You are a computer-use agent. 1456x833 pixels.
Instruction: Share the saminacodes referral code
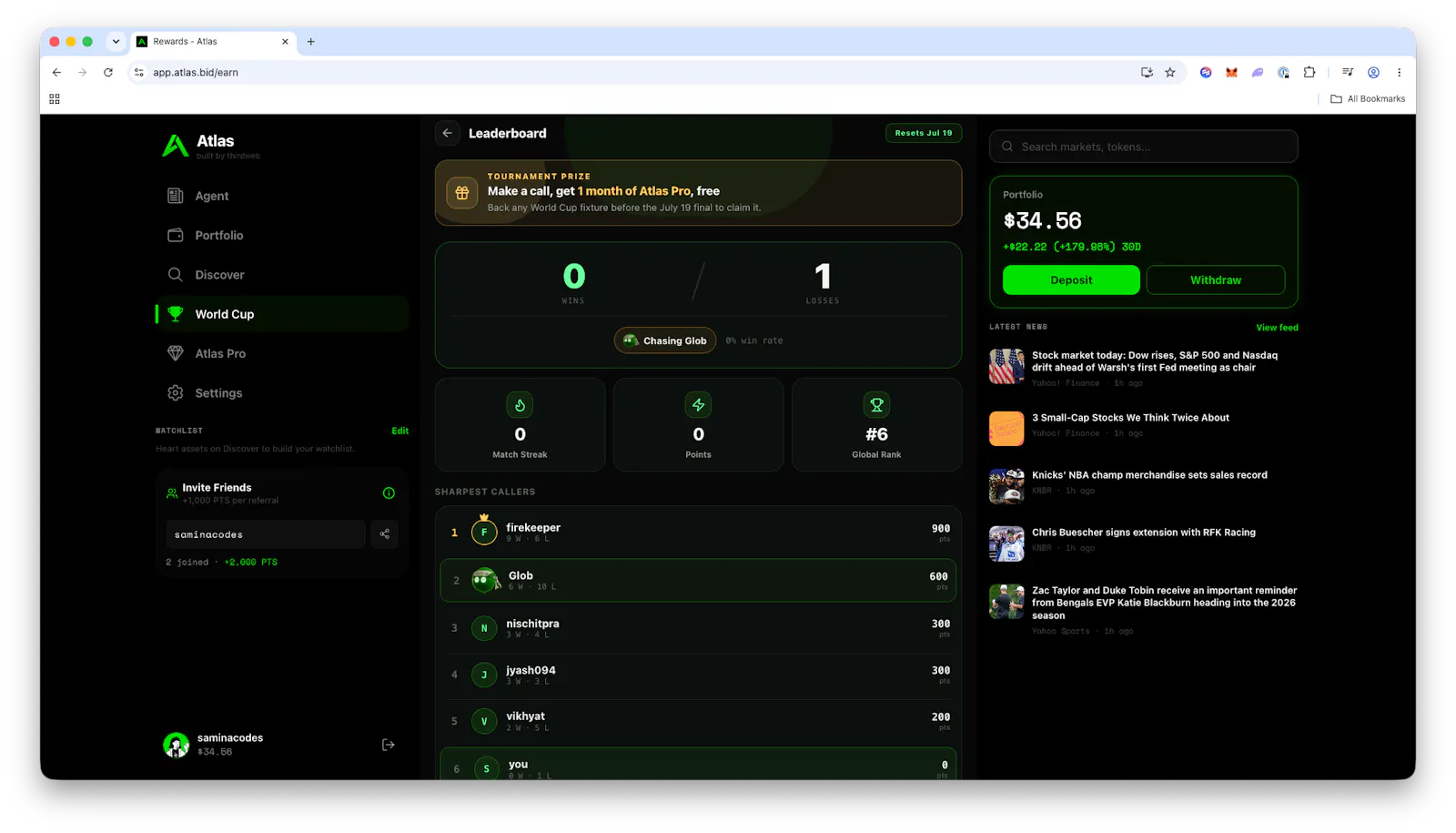tap(385, 534)
